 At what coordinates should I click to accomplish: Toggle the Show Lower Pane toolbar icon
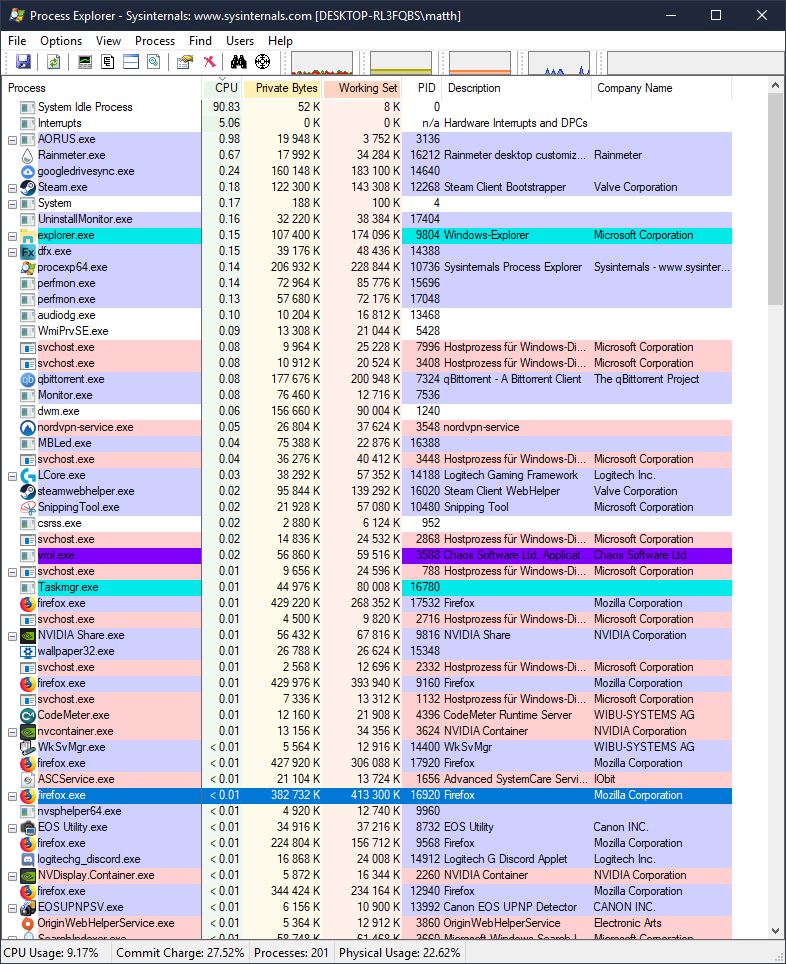tap(131, 61)
